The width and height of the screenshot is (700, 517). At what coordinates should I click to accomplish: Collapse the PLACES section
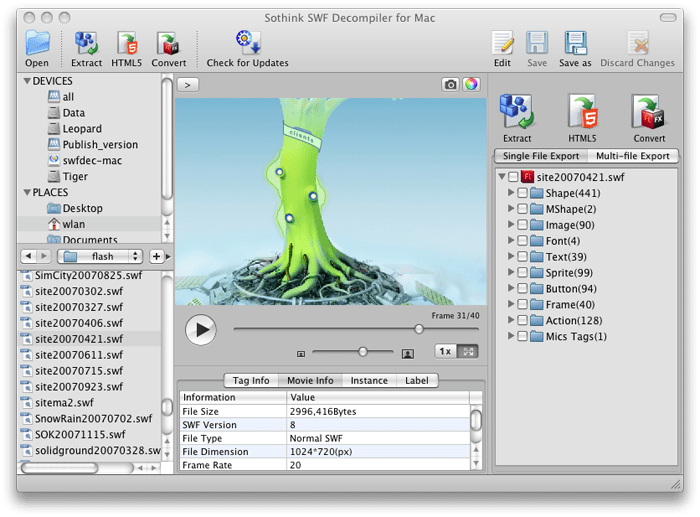(x=27, y=192)
